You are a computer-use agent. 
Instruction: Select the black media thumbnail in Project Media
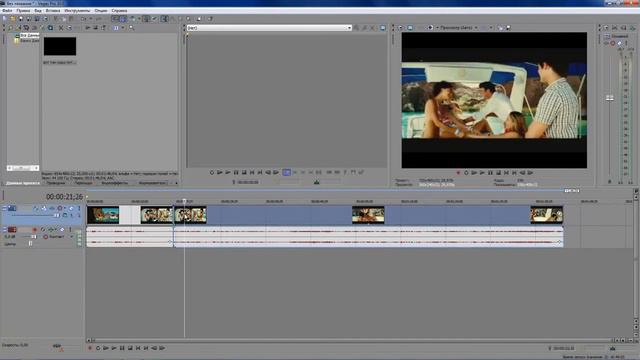(x=60, y=47)
